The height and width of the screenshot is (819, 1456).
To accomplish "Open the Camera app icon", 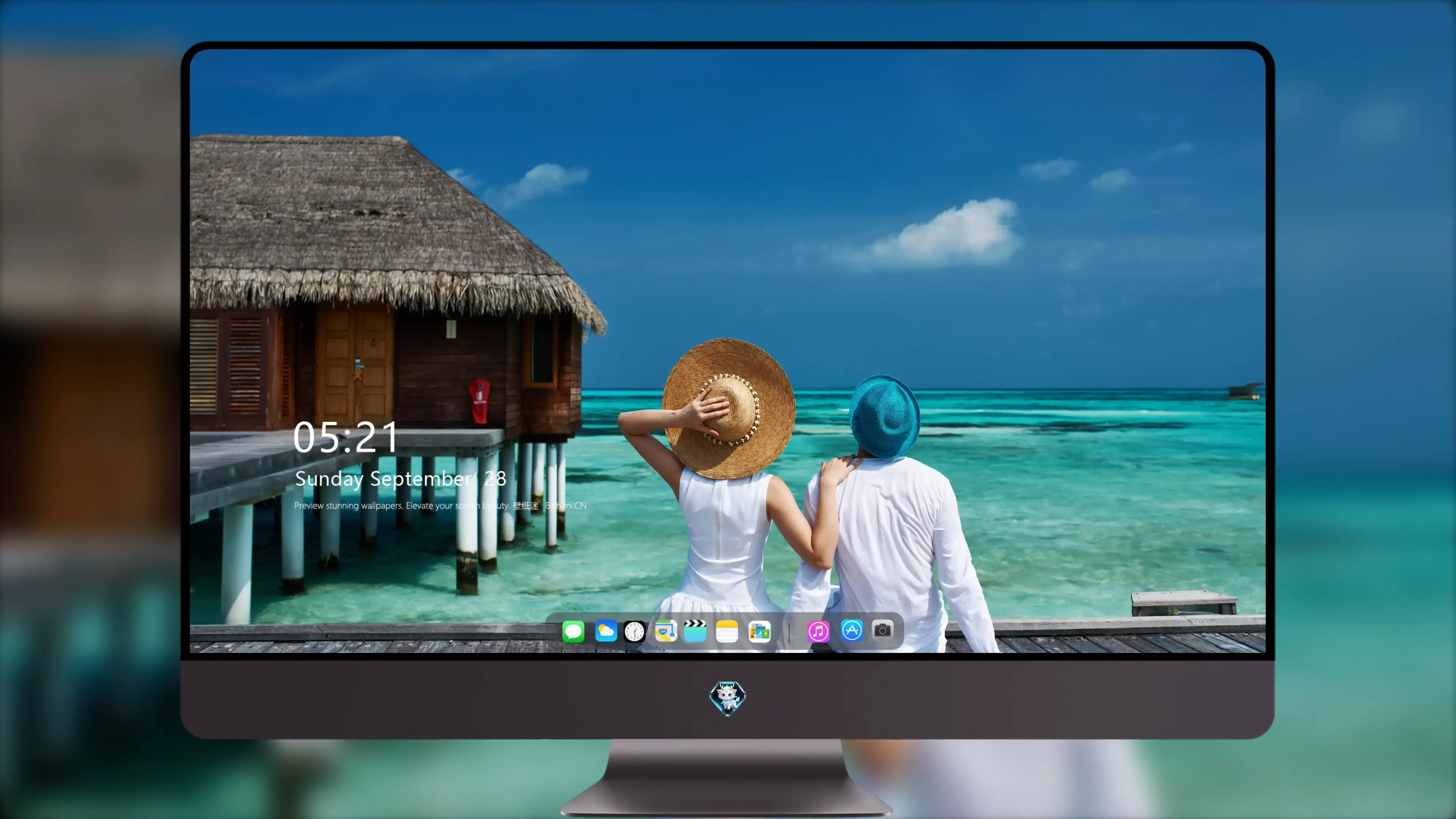I will tap(882, 630).
